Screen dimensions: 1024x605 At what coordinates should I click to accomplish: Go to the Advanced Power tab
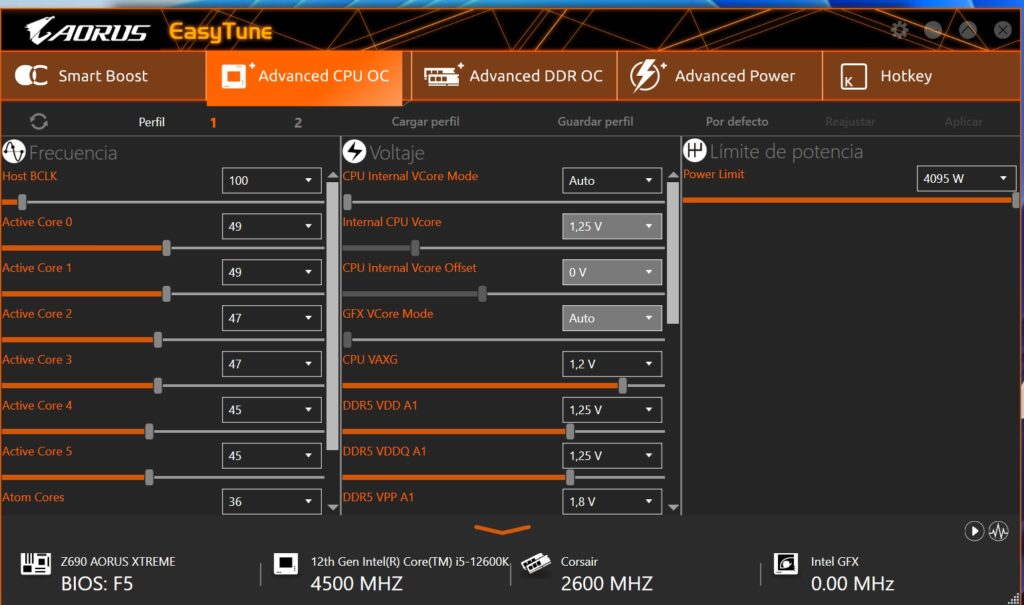click(x=719, y=76)
